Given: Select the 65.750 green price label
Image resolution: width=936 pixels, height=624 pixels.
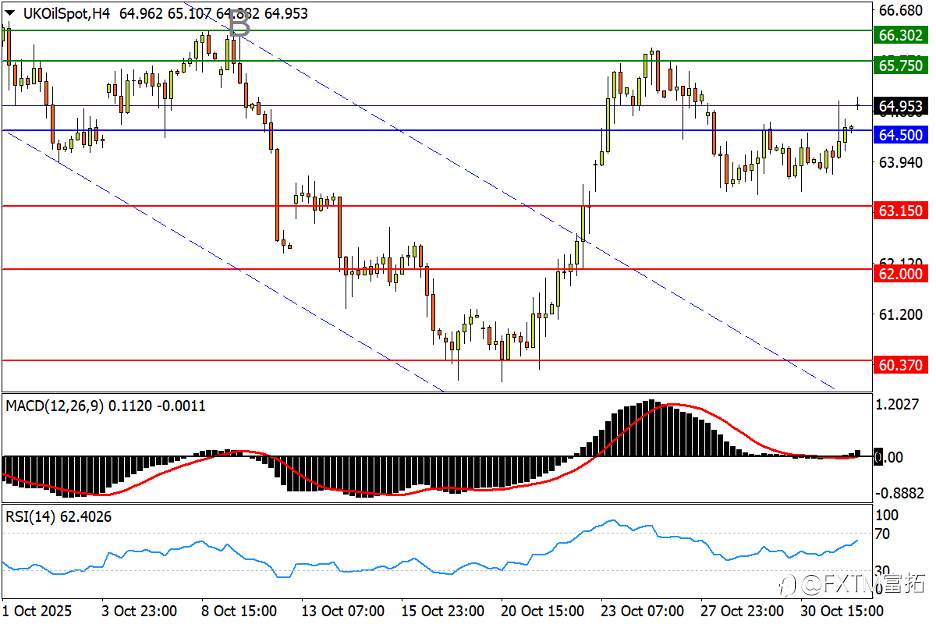Looking at the screenshot, I should [x=901, y=65].
